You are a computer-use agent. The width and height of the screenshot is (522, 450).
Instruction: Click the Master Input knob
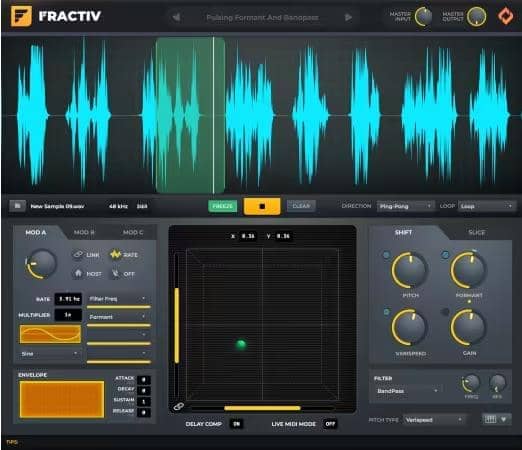423,16
